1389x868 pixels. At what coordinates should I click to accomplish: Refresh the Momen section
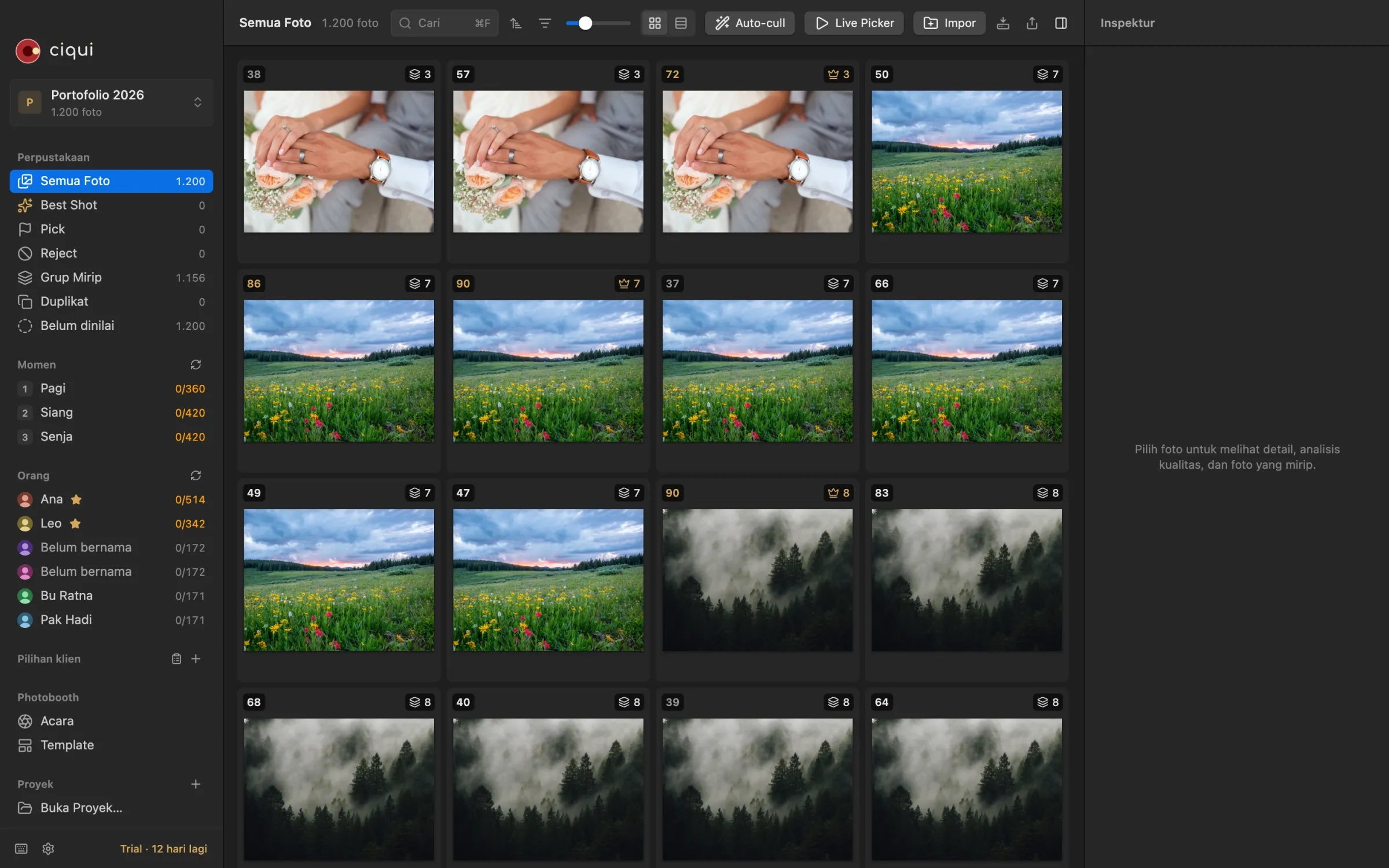coord(196,365)
